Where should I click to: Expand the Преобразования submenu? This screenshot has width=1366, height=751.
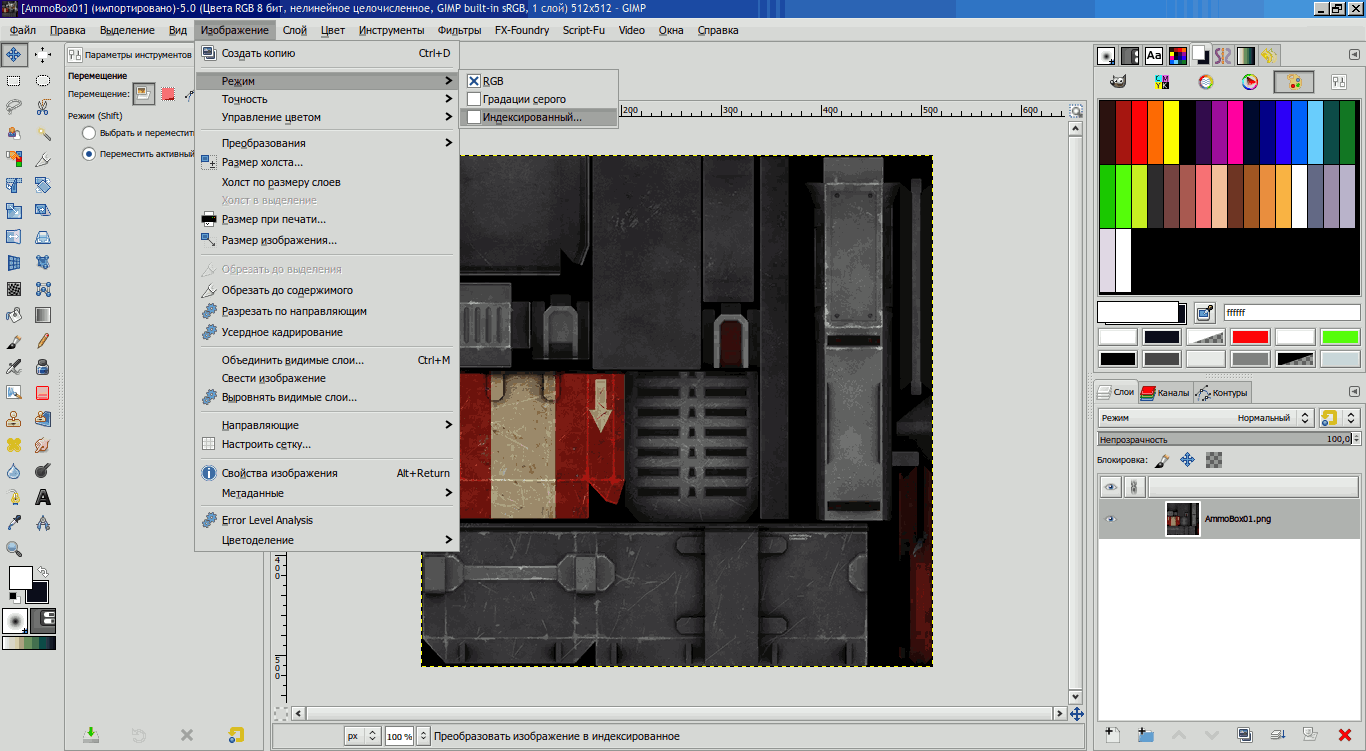coord(327,143)
